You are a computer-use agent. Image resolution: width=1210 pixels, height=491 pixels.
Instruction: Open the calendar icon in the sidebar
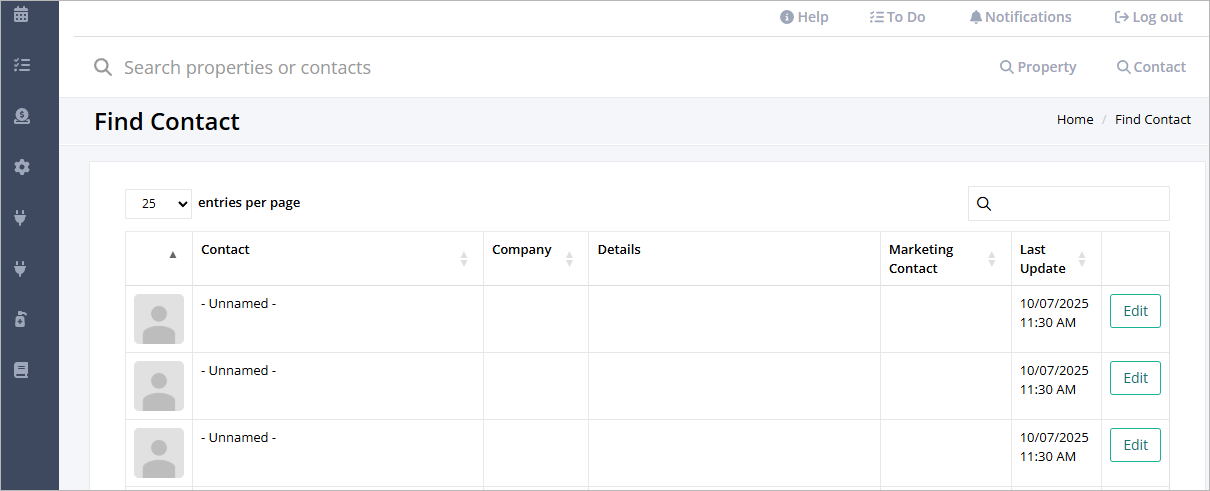coord(21,15)
